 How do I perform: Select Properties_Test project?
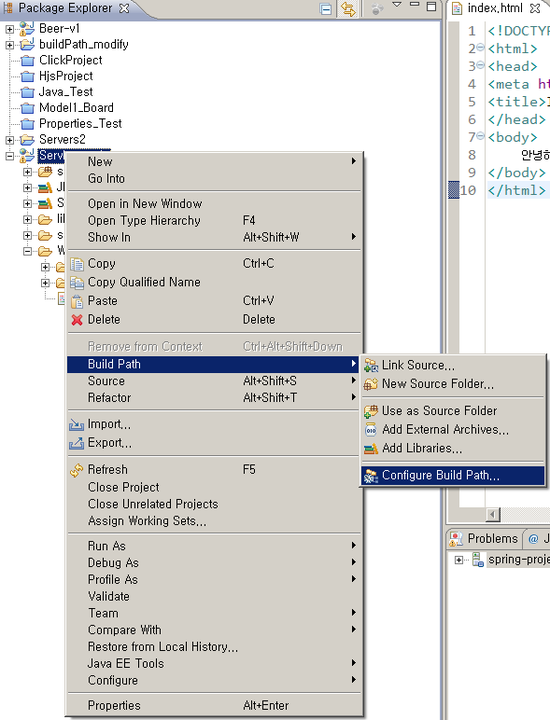[x=80, y=124]
